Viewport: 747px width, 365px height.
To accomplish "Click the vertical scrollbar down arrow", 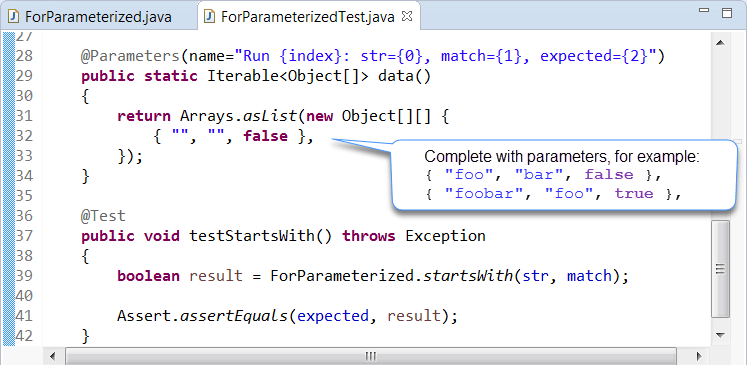I will click(720, 335).
